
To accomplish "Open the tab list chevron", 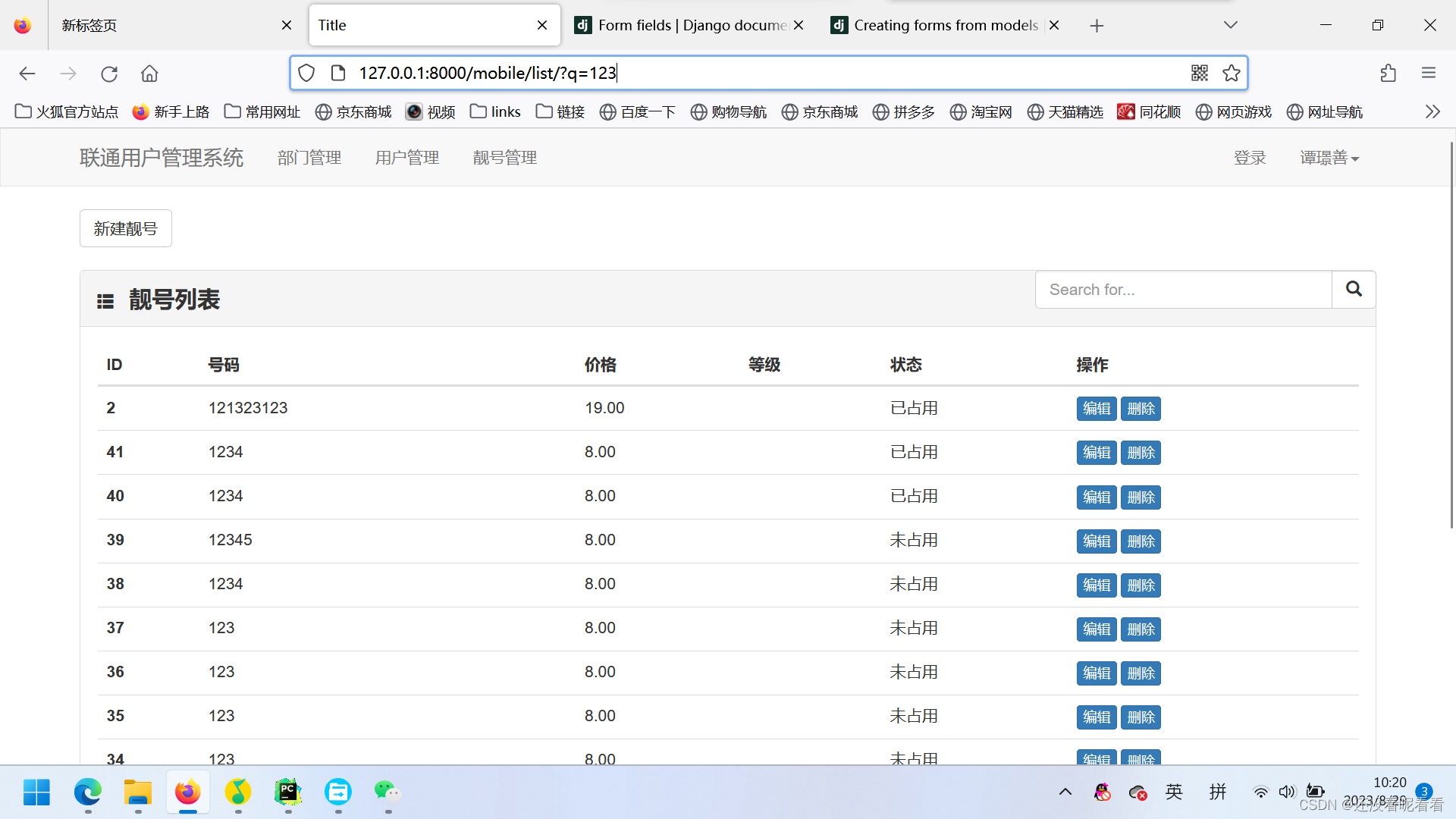I will tap(1230, 25).
